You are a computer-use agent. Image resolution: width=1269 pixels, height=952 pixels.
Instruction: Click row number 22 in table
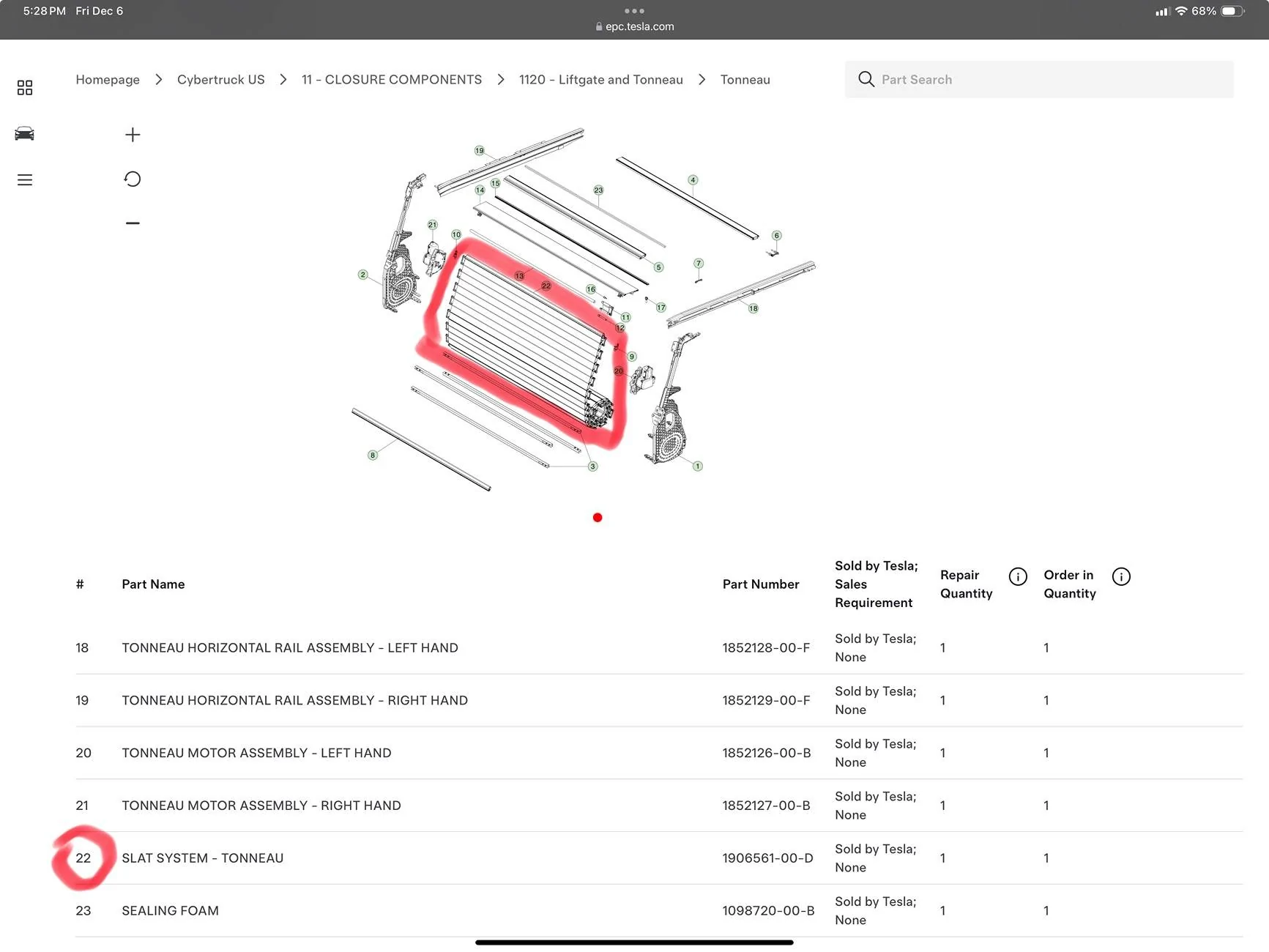[x=83, y=858]
